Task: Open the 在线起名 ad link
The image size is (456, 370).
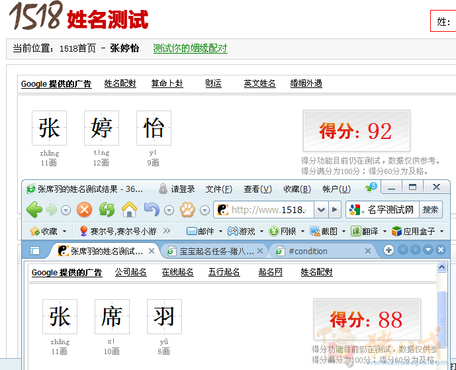Action: pos(177,272)
